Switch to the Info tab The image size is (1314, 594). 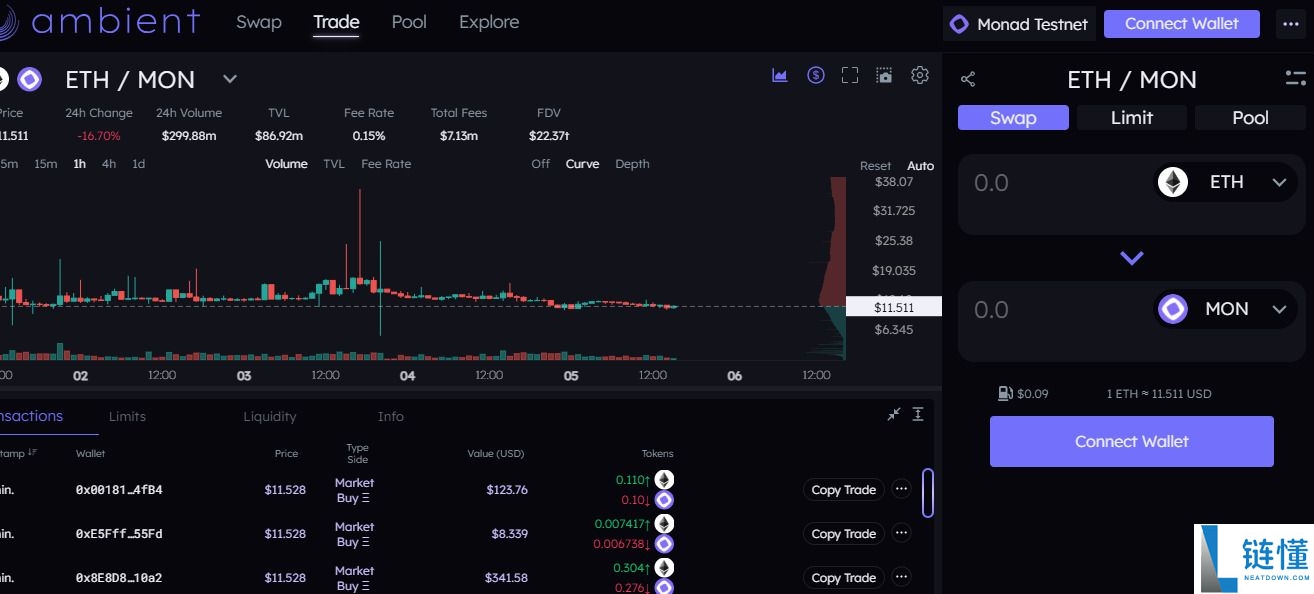click(x=391, y=416)
